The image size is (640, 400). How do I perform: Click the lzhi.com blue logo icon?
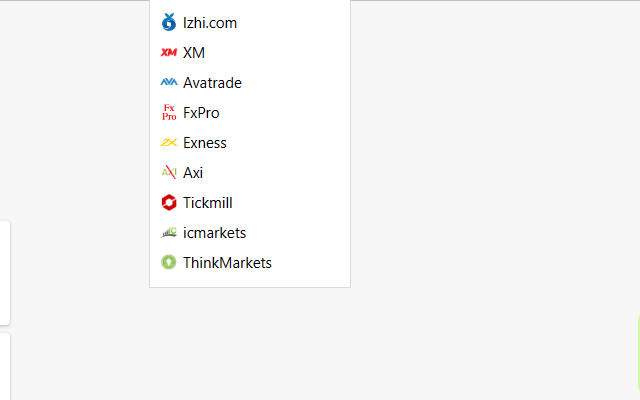point(168,22)
